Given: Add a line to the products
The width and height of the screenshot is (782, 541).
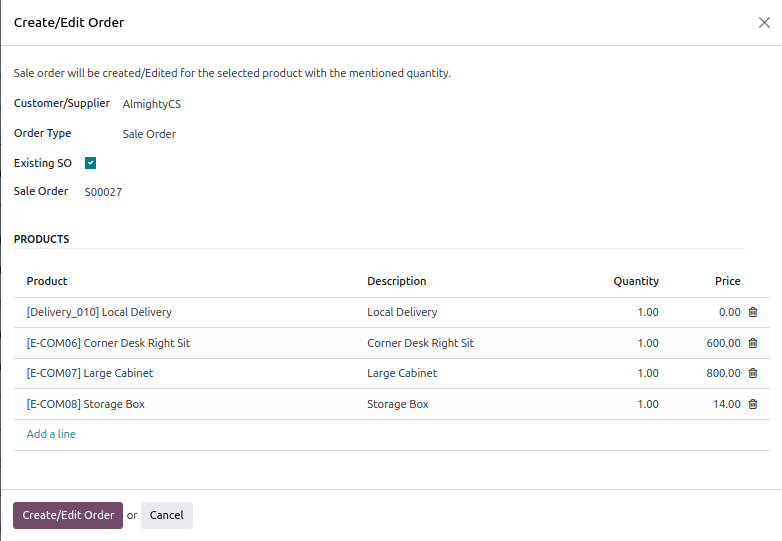Looking at the screenshot, I should coord(51,434).
